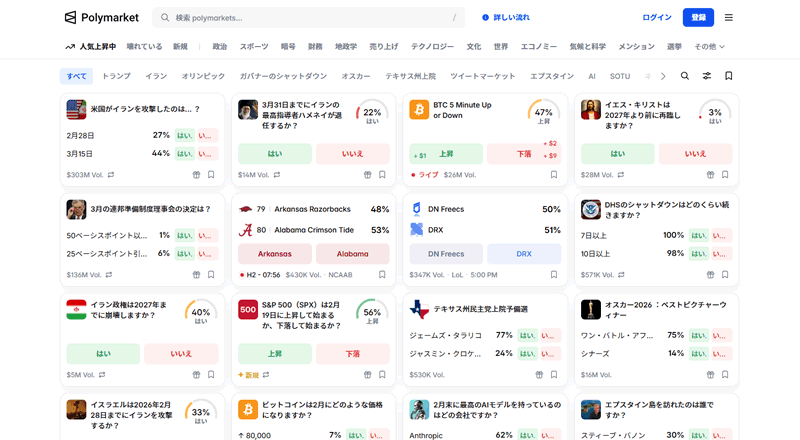Bookmark the $5M Vol. イラン政権 market
The width and height of the screenshot is (800, 440).
(x=211, y=375)
